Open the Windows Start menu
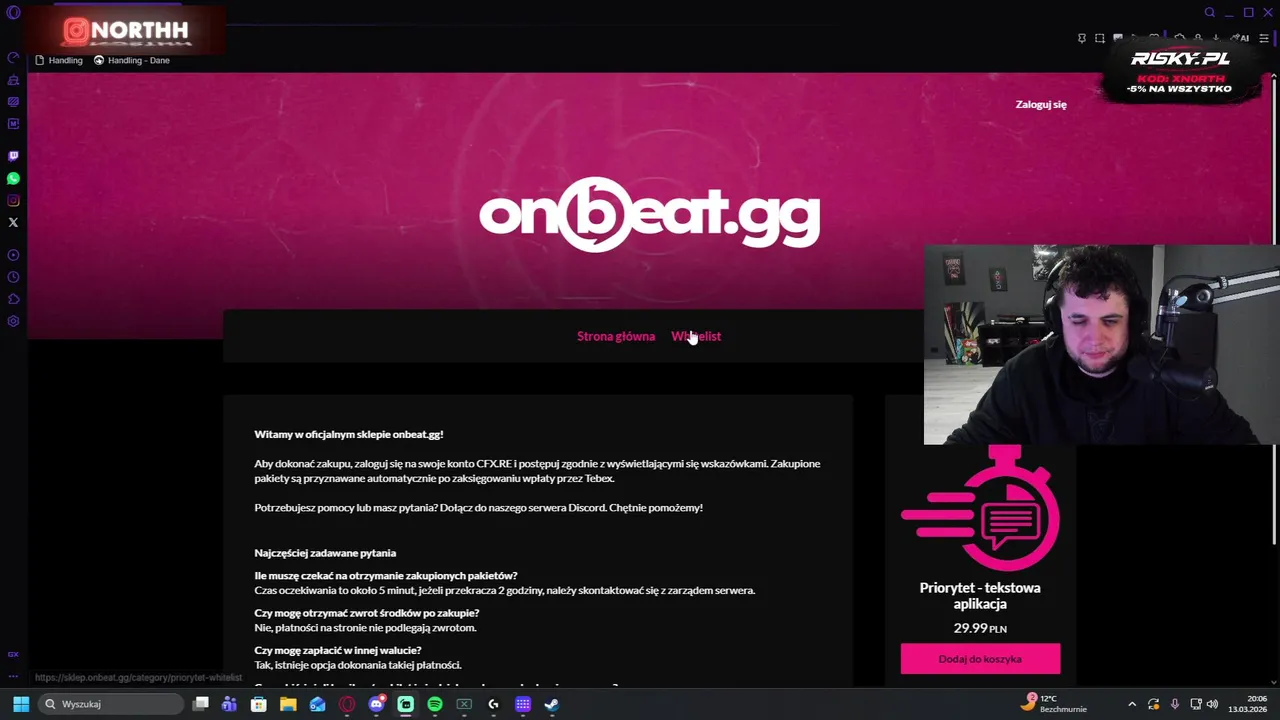Screen dimensions: 1280x720 point(21,704)
